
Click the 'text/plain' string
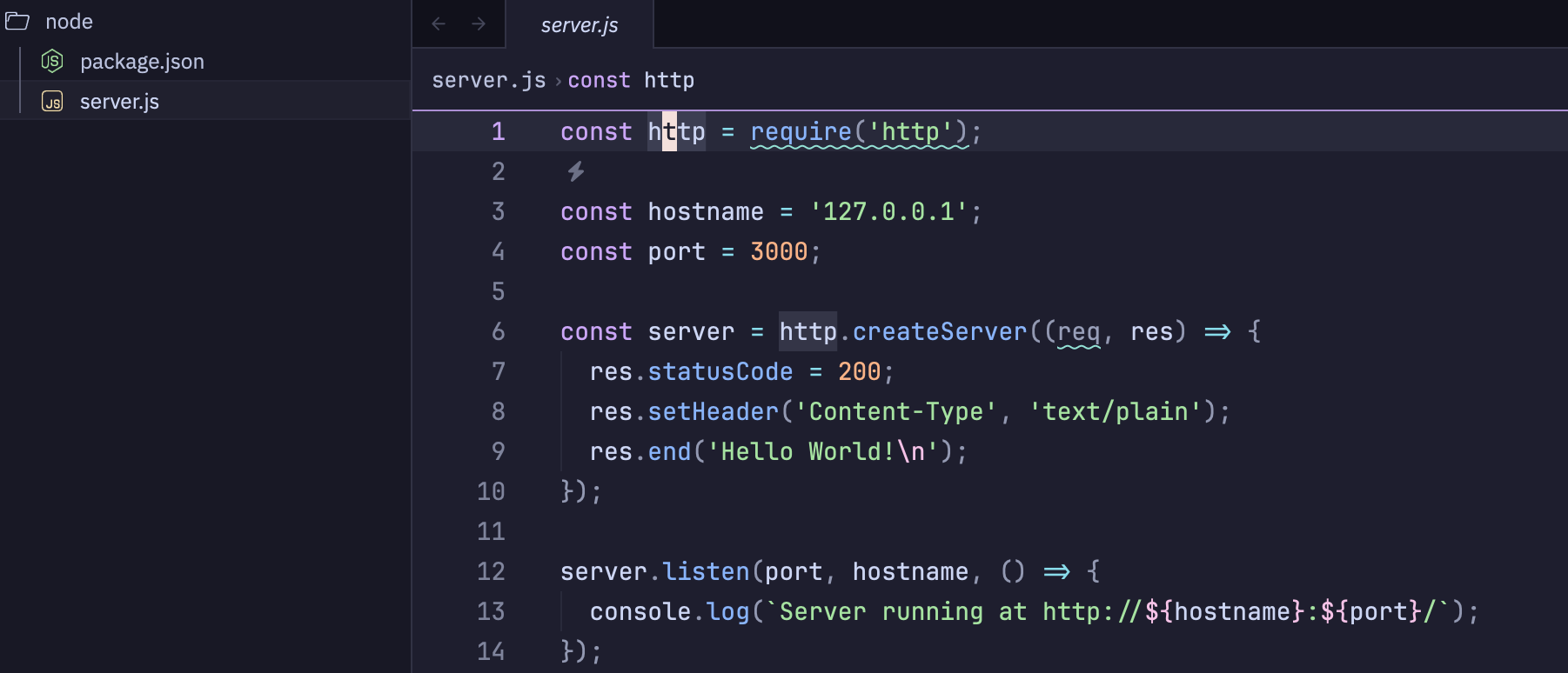tap(1116, 411)
